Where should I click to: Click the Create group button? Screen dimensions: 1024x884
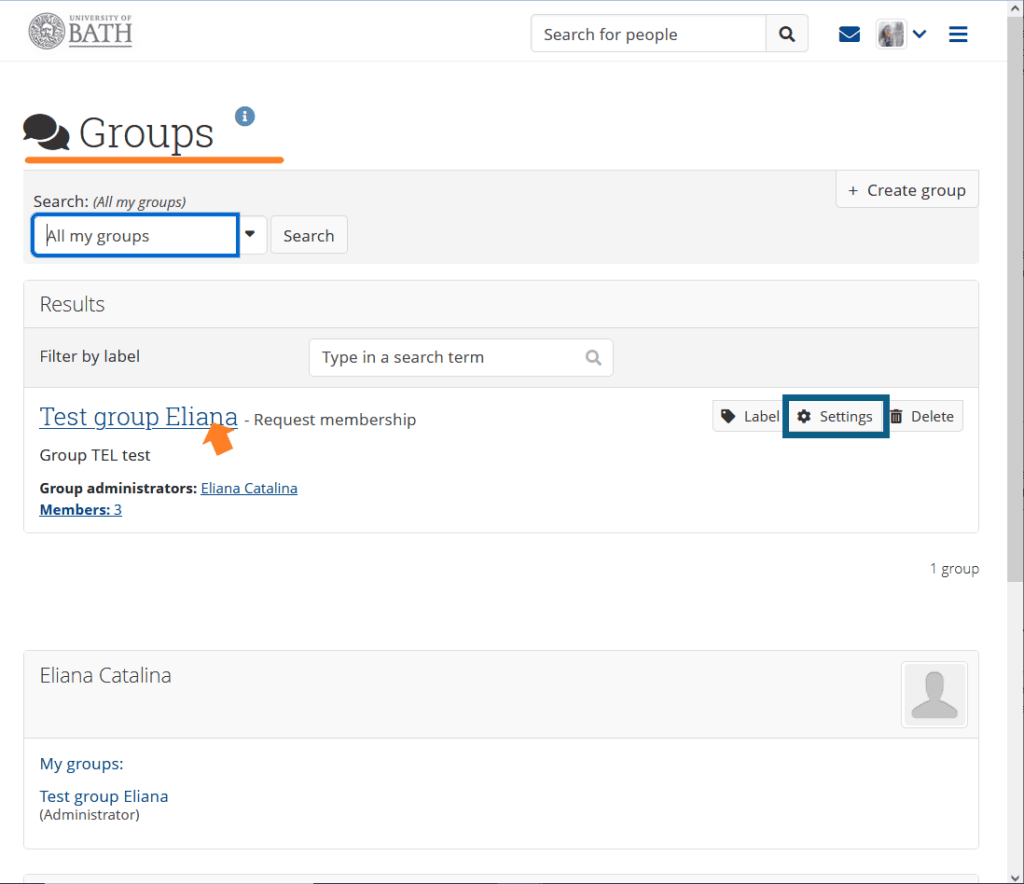(907, 190)
